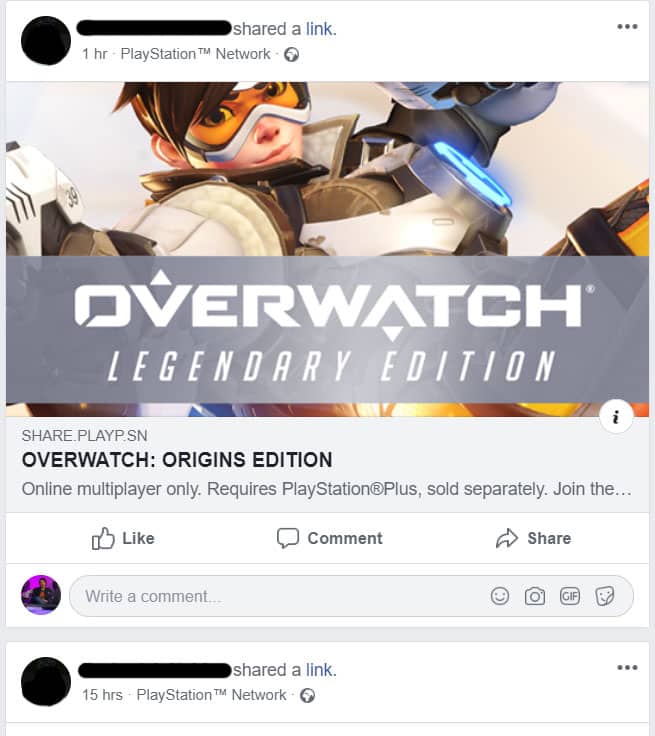Click the thumbs-up Like icon
The width and height of the screenshot is (655, 736).
pos(103,538)
